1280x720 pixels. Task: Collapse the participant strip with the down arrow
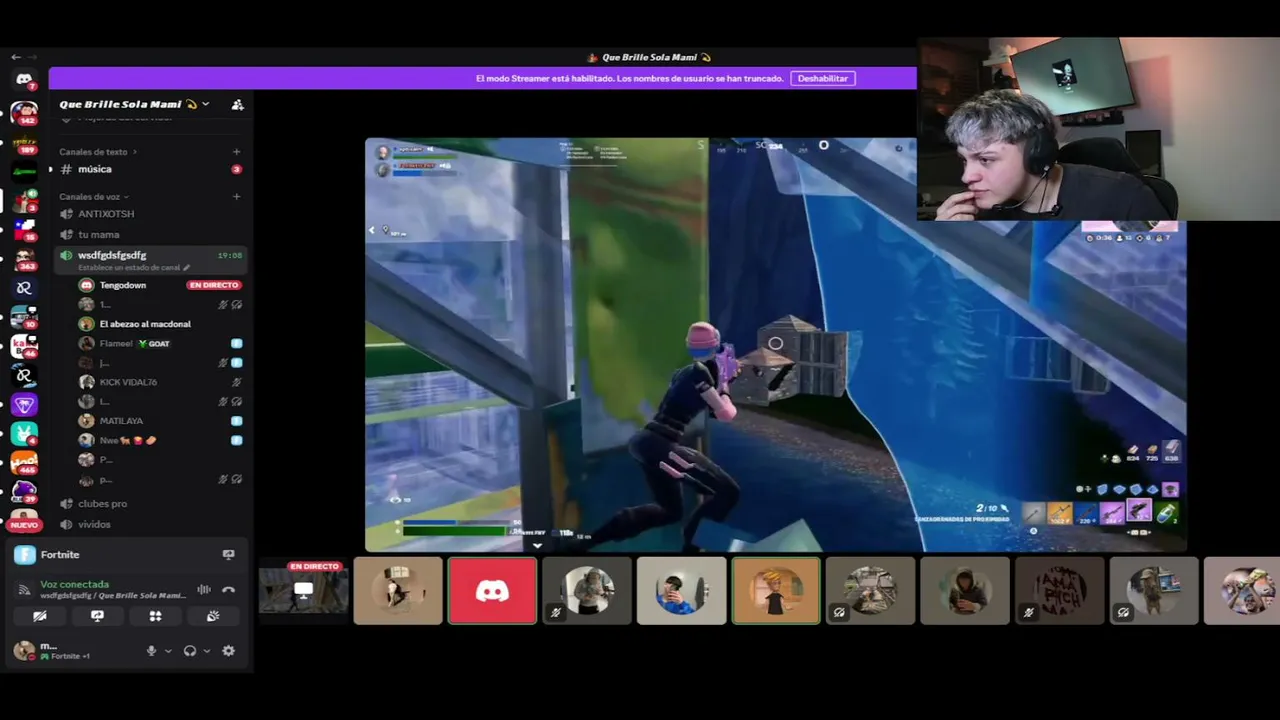pyautogui.click(x=537, y=546)
